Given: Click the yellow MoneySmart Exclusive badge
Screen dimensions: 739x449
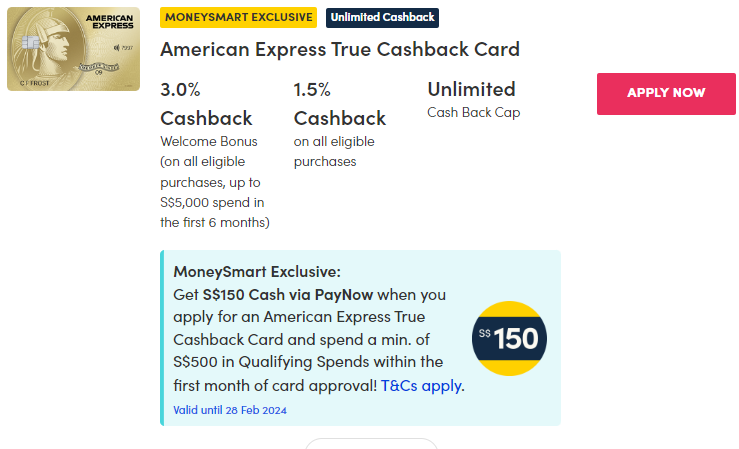Looking at the screenshot, I should point(238,18).
